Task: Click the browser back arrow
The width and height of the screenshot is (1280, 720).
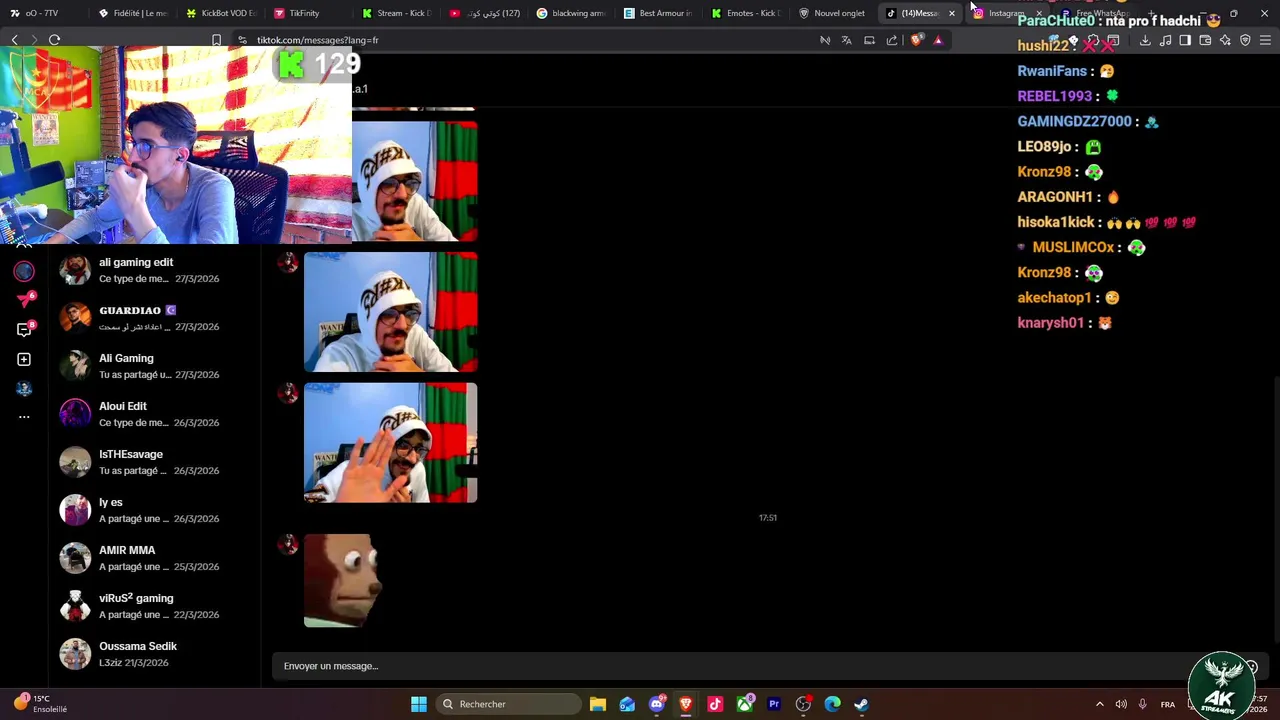Action: pyautogui.click(x=14, y=40)
